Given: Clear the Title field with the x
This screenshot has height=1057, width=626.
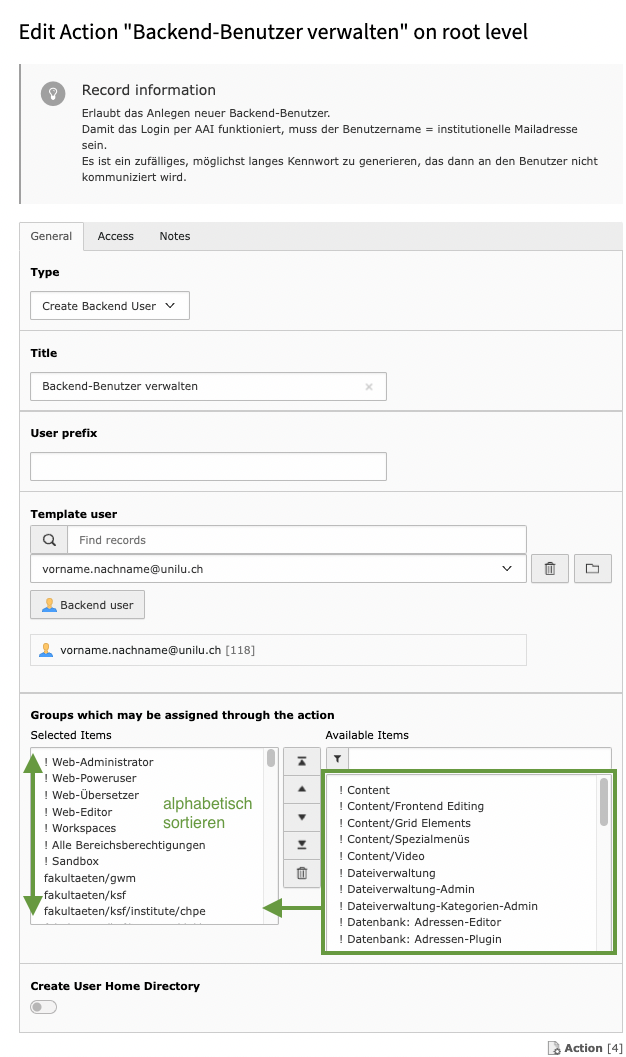Looking at the screenshot, I should 369,387.
